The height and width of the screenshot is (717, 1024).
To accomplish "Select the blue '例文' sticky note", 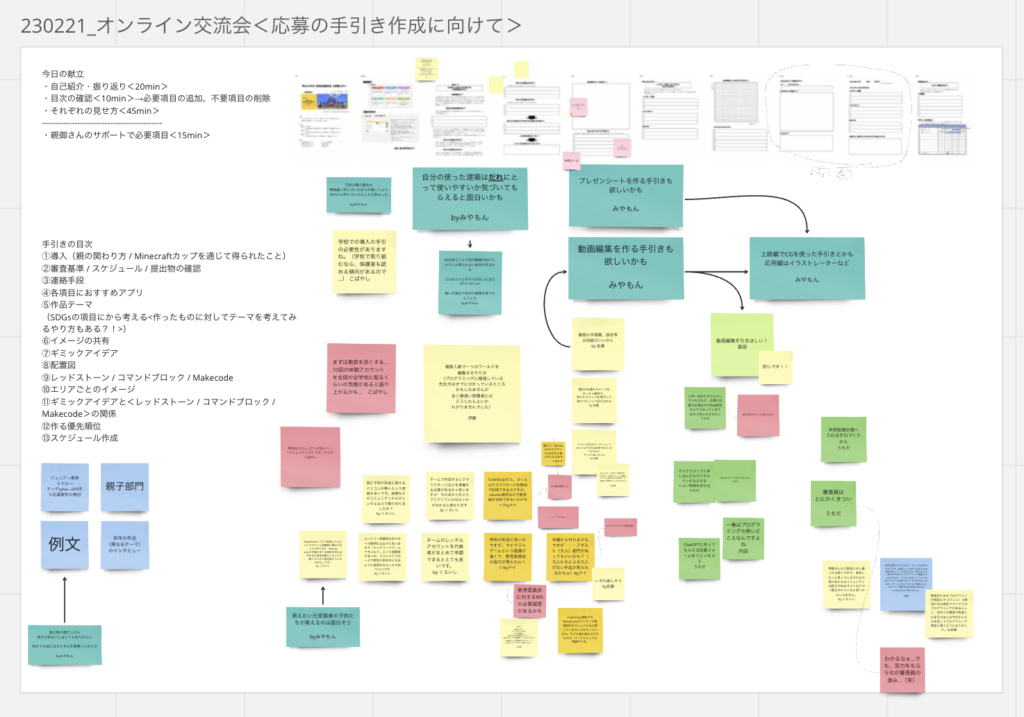I will pyautogui.click(x=65, y=545).
